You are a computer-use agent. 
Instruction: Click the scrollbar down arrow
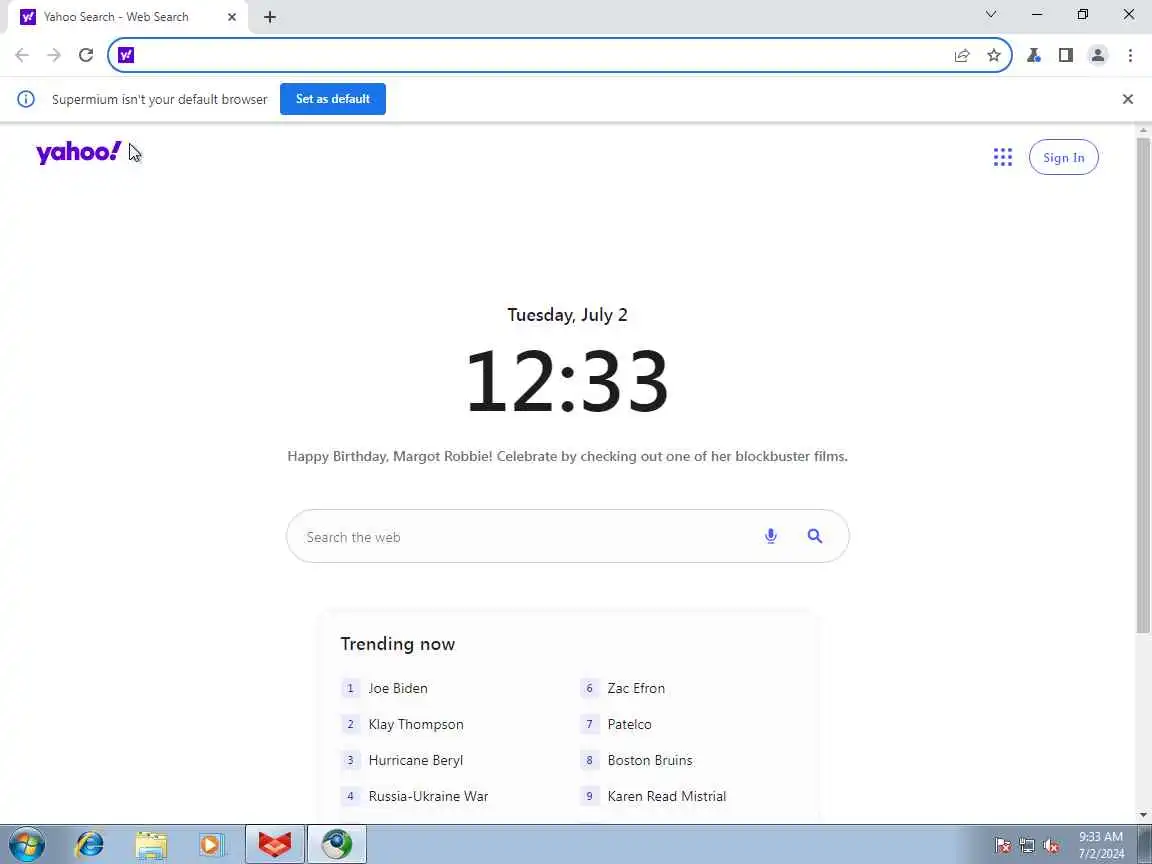(x=1143, y=815)
